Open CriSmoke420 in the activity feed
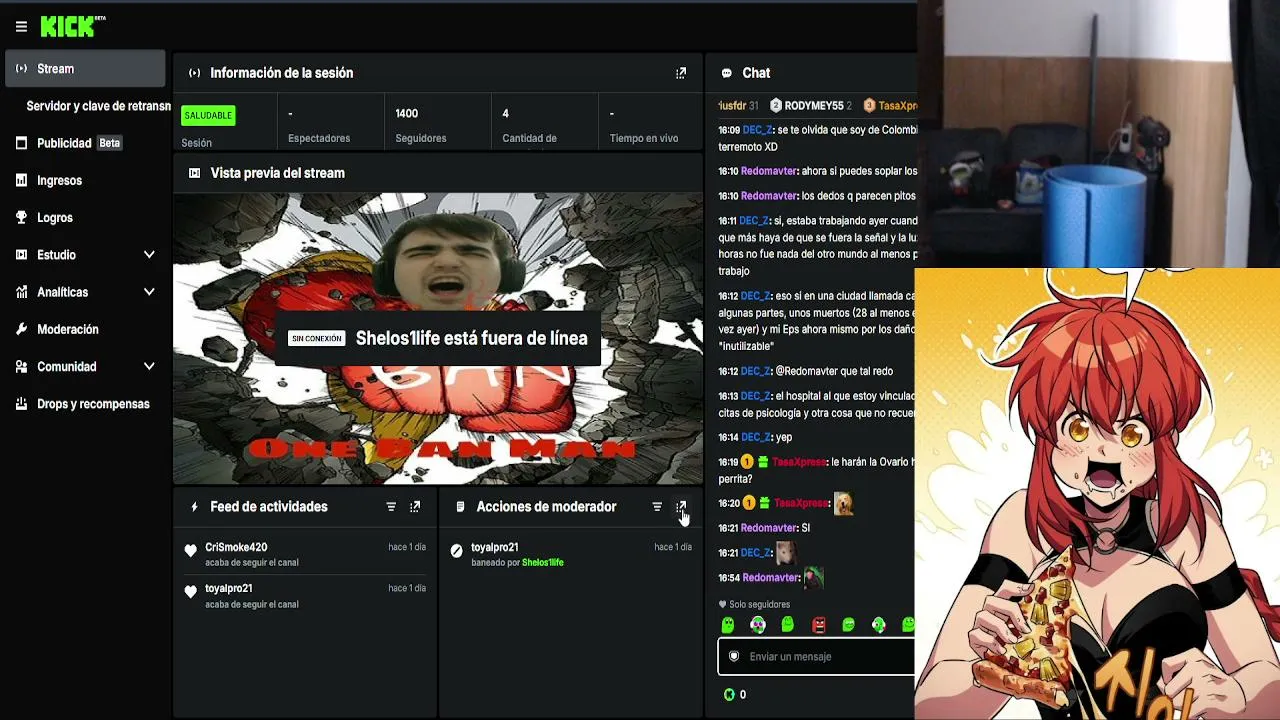The image size is (1280, 720). pos(236,548)
